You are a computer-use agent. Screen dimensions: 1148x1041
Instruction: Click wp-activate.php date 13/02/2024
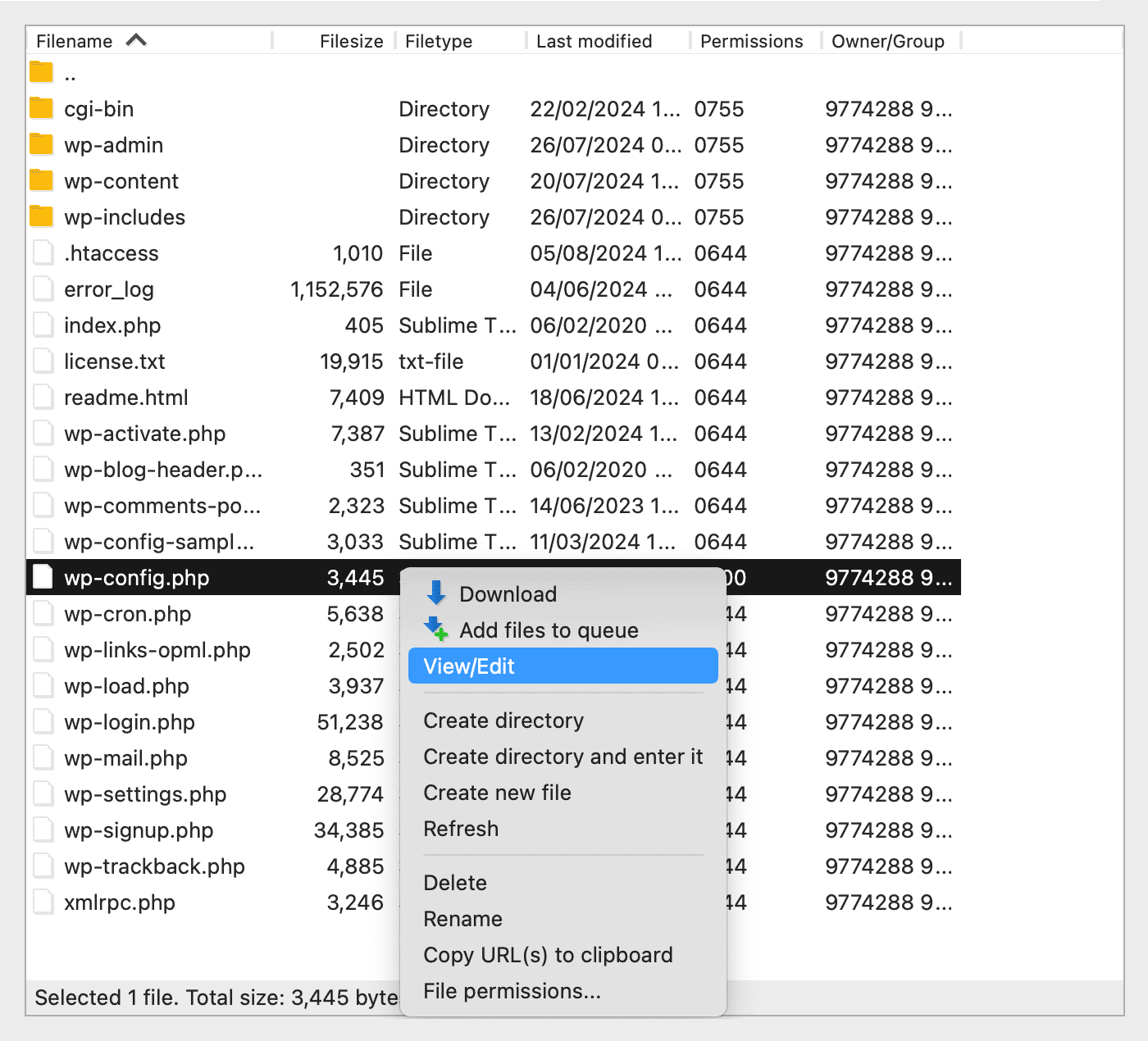pyautogui.click(x=604, y=434)
